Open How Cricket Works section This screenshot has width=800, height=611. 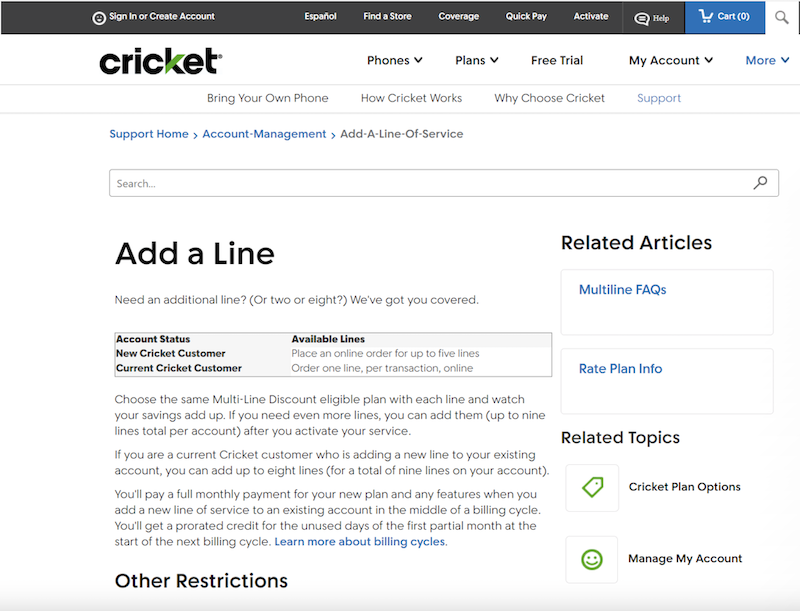[x=411, y=98]
